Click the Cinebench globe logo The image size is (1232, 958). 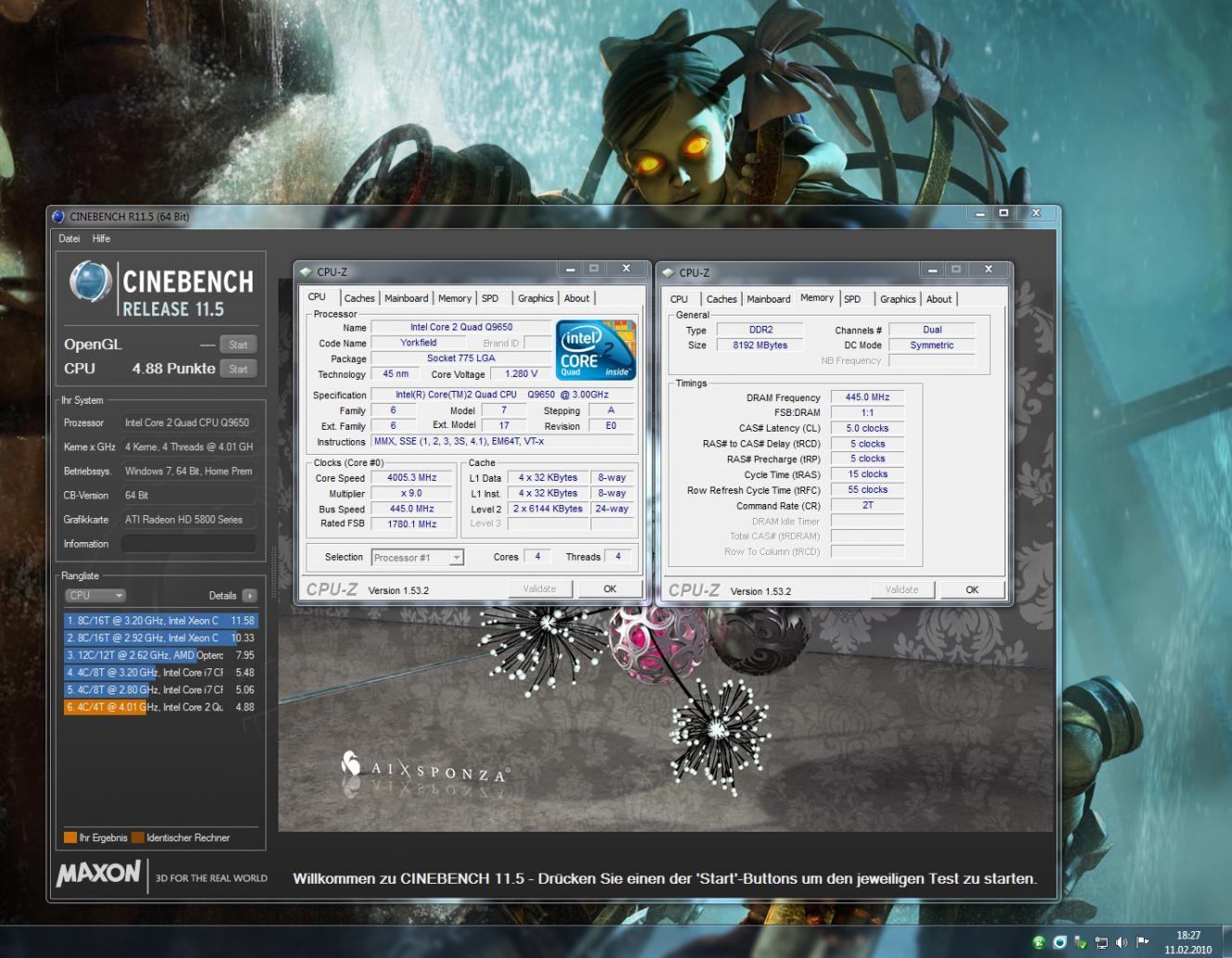[90, 281]
